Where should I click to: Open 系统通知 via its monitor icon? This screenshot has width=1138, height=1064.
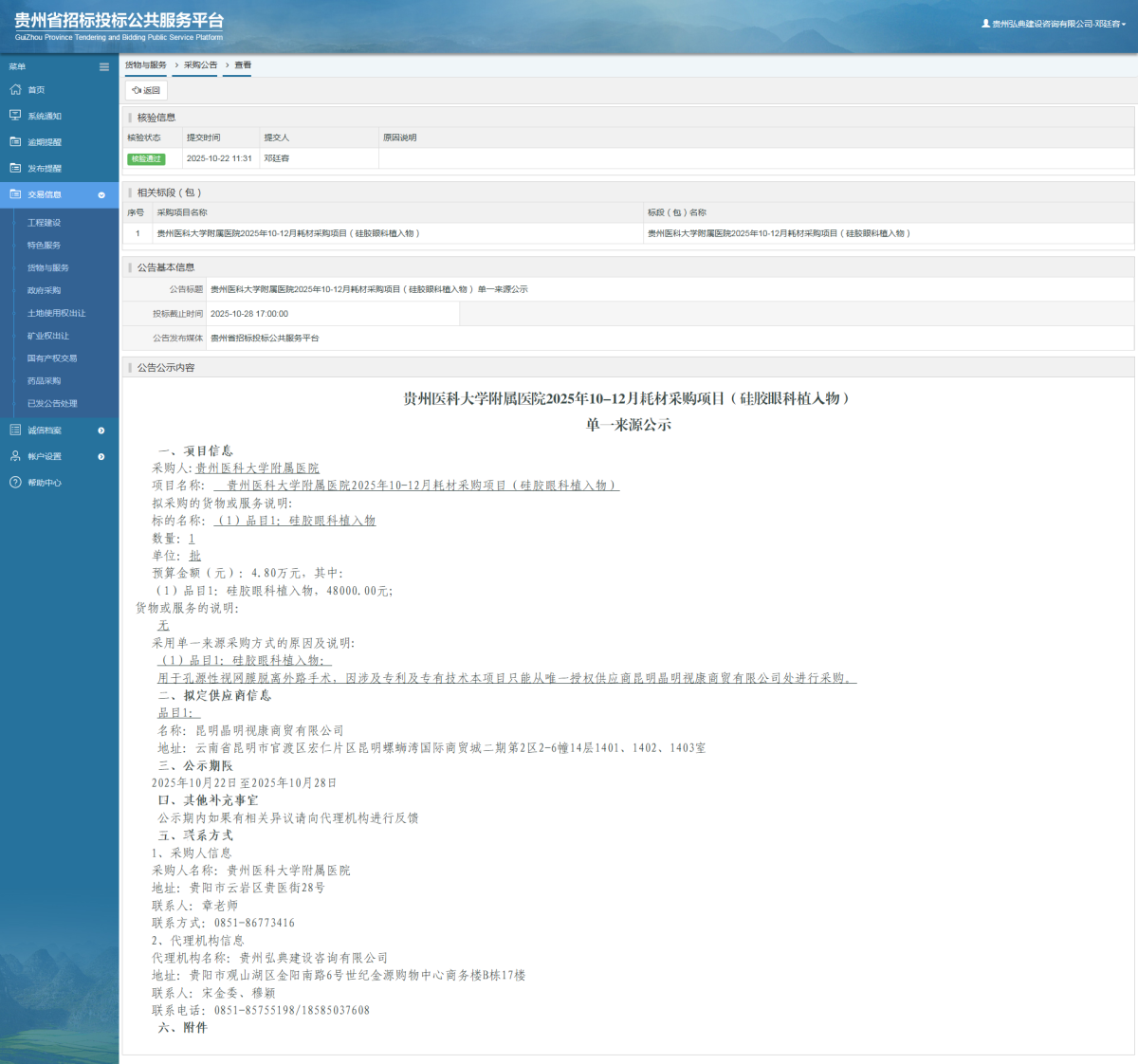pyautogui.click(x=15, y=115)
